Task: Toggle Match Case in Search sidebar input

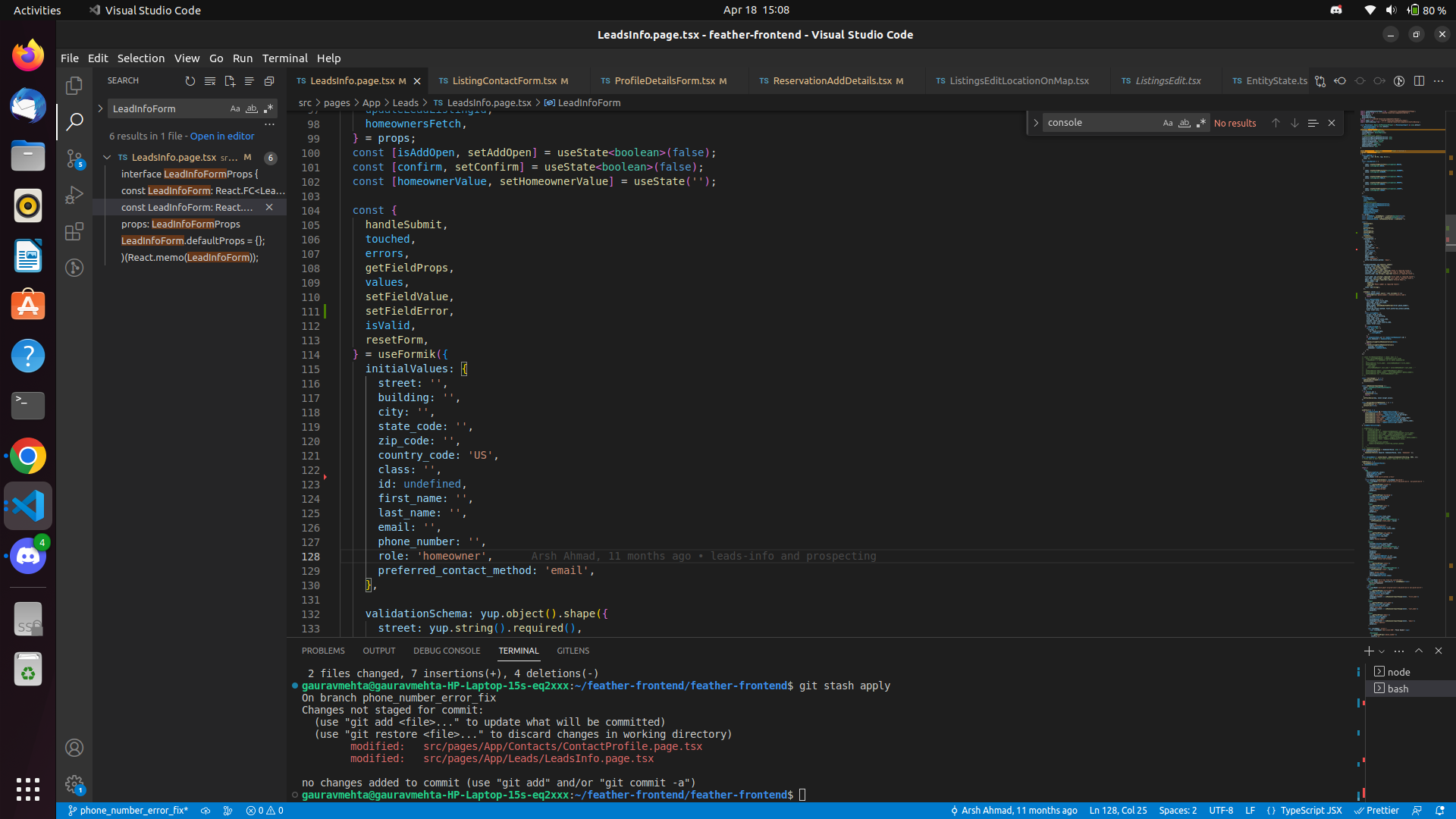Action: click(x=235, y=108)
